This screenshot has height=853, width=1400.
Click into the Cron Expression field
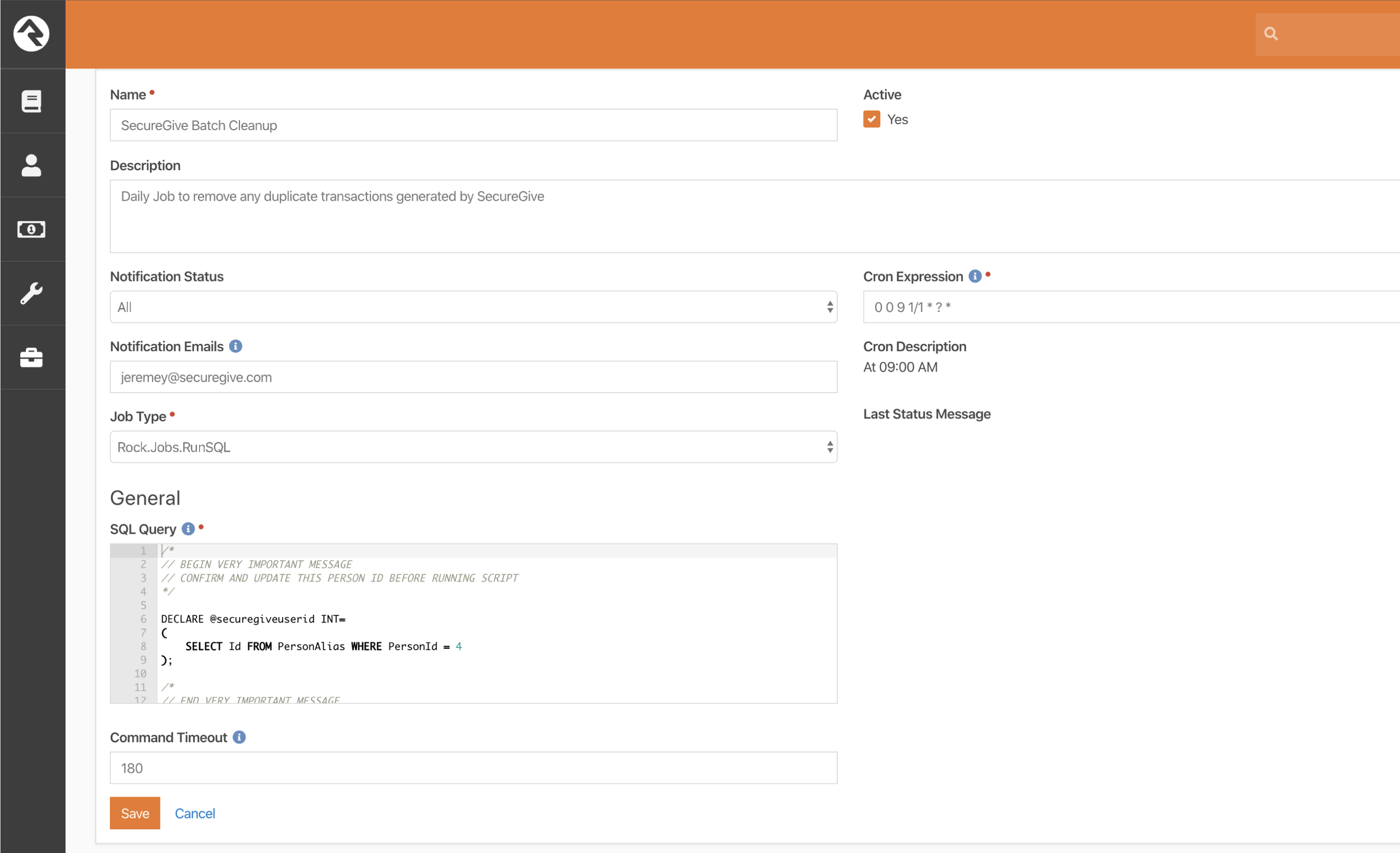(1131, 307)
